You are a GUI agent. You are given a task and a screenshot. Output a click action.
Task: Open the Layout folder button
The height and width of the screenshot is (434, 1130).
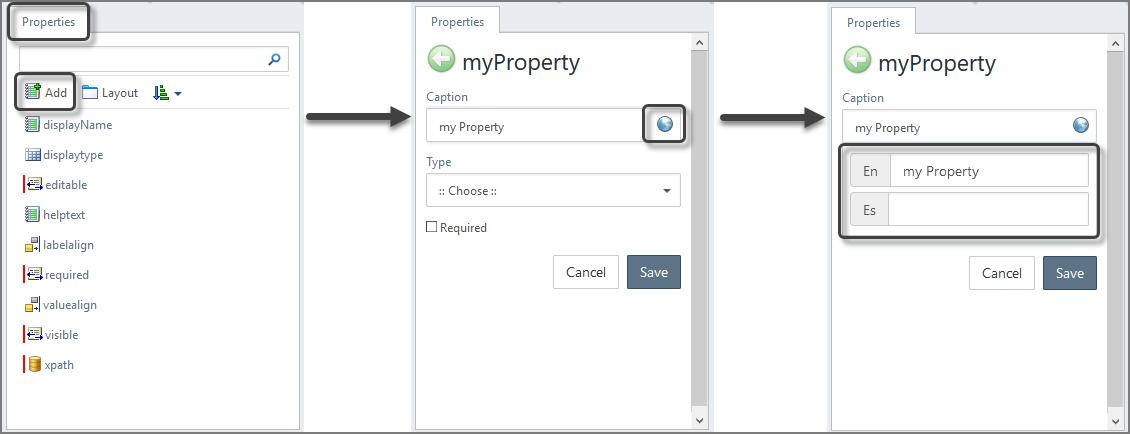coord(110,92)
